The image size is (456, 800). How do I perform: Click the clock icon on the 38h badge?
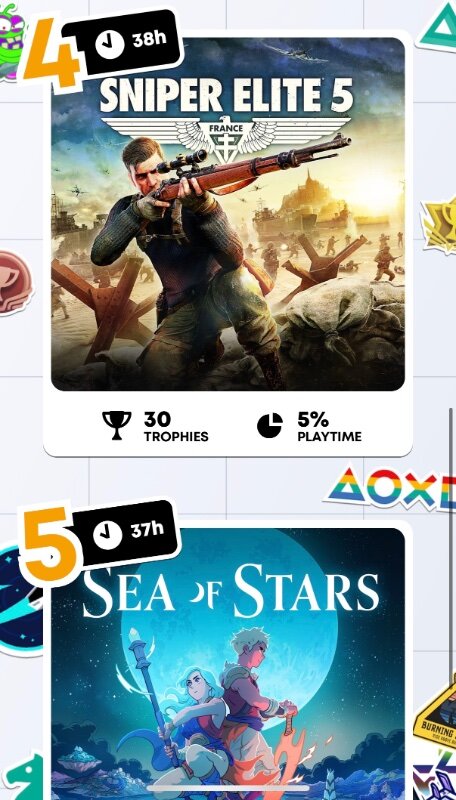point(110,45)
